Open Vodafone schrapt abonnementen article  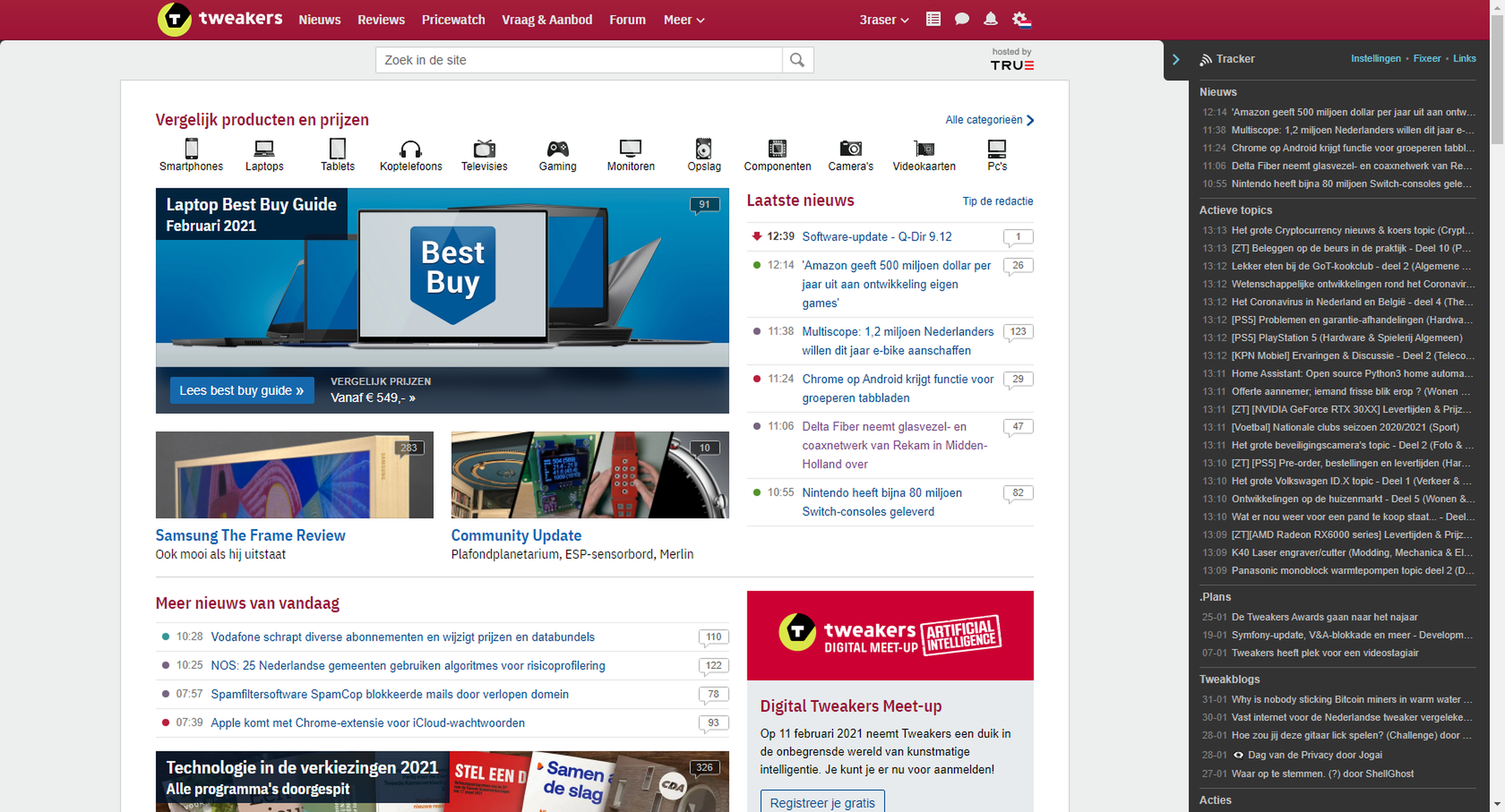(x=402, y=638)
